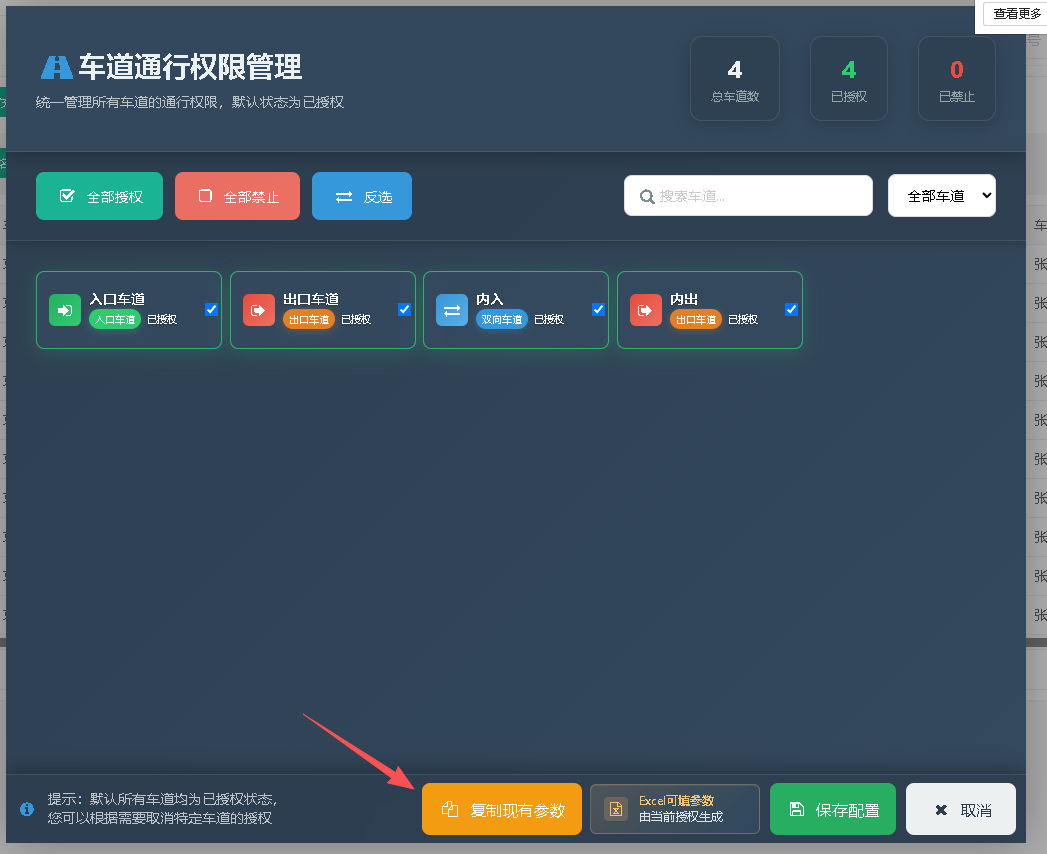The image size is (1047, 854).
Task: Toggle the 内入 lane checkbox
Action: 598,309
